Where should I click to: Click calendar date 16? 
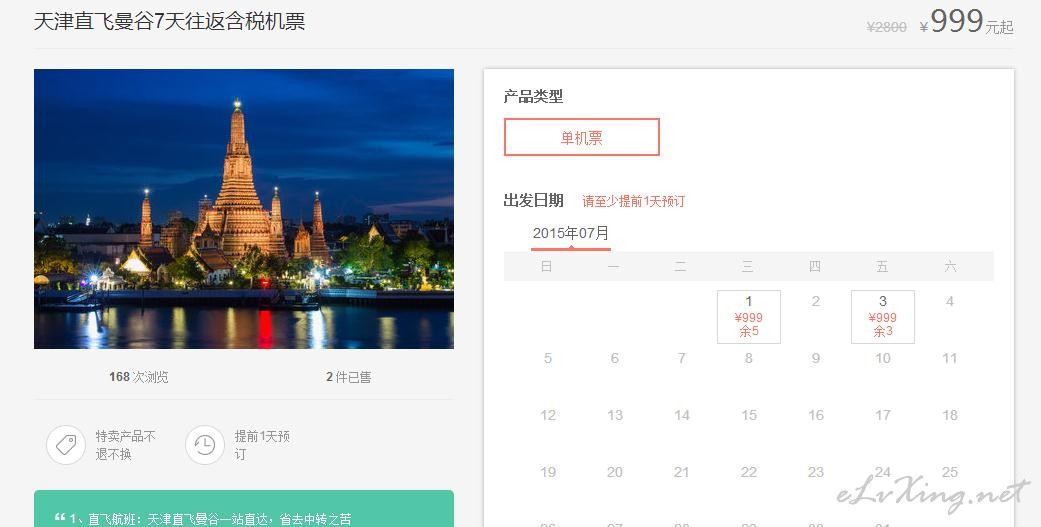816,415
